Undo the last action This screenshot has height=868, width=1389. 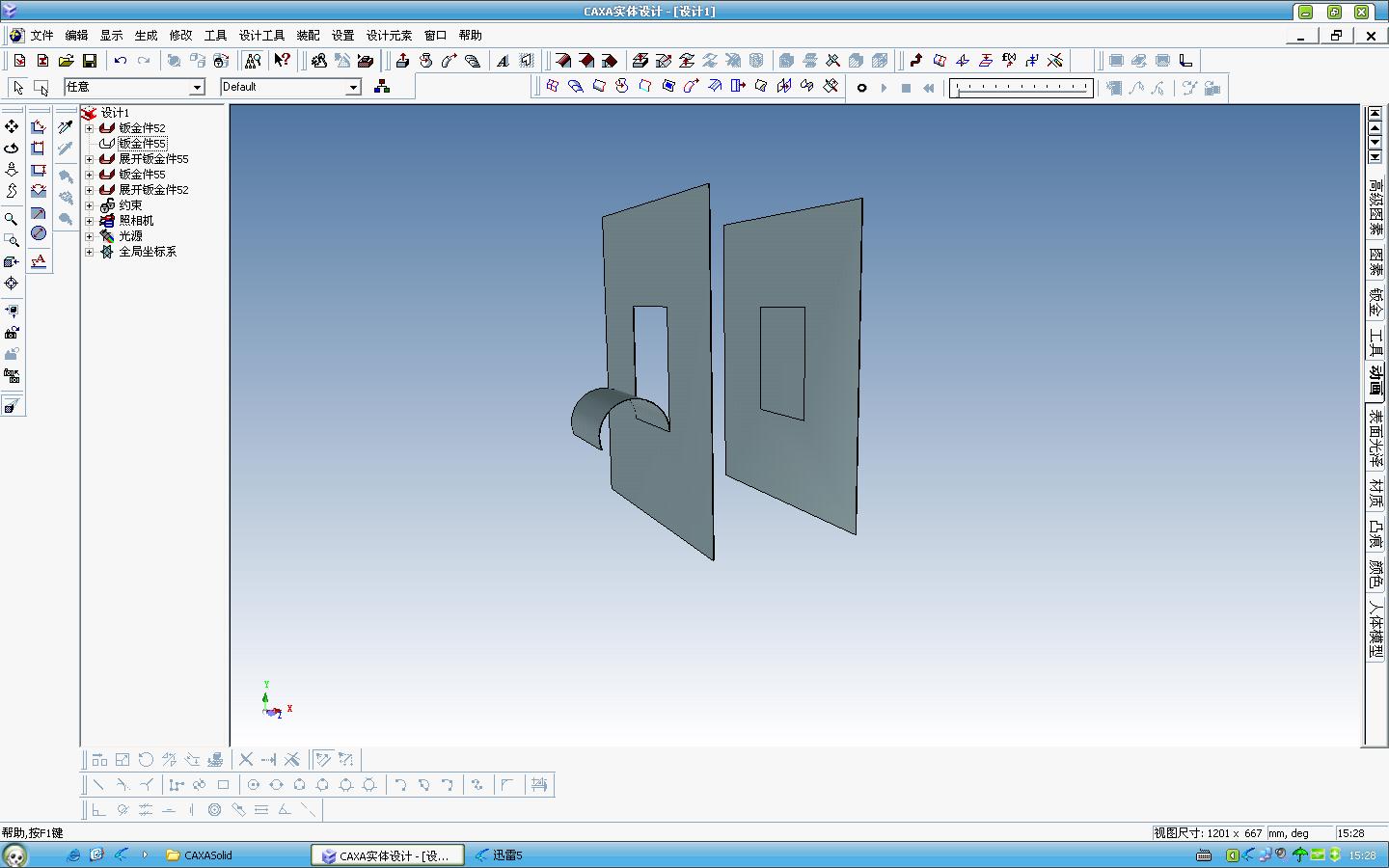(x=120, y=61)
